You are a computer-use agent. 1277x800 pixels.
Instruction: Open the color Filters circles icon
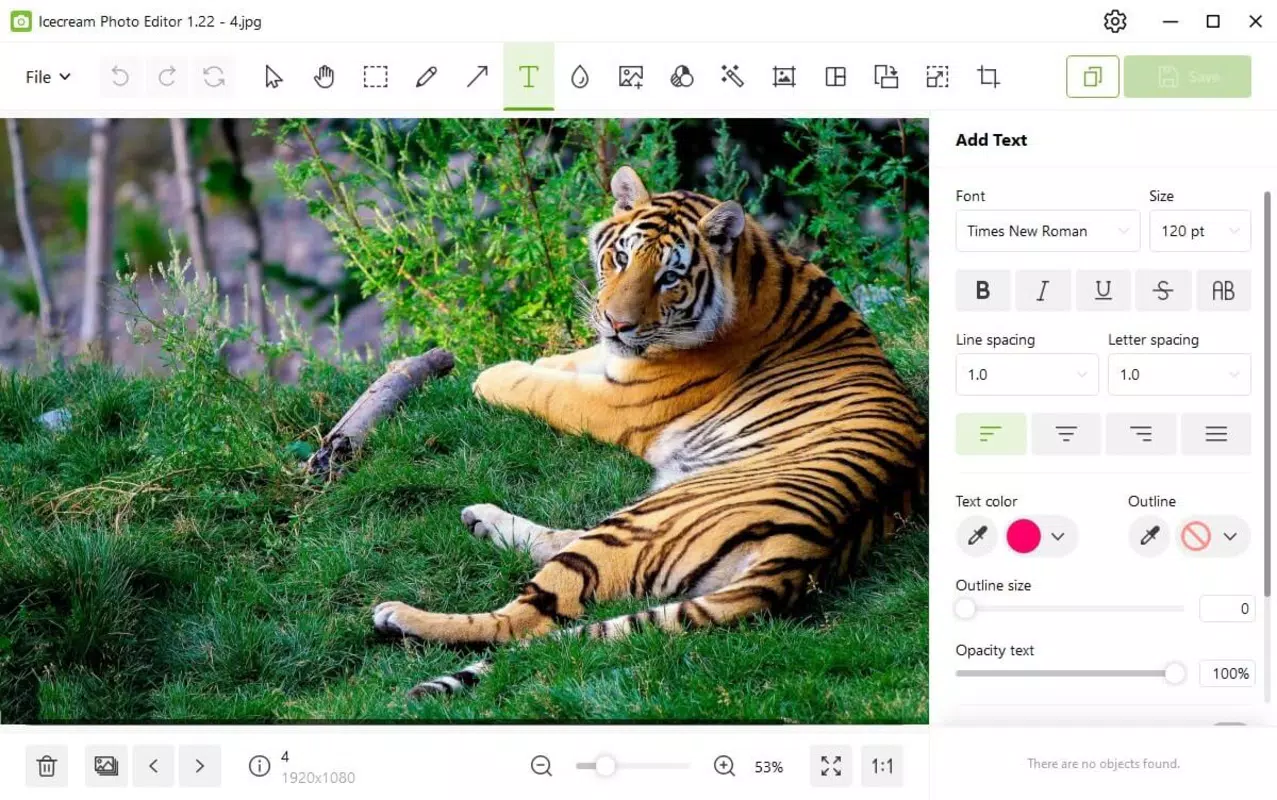[x=682, y=77]
